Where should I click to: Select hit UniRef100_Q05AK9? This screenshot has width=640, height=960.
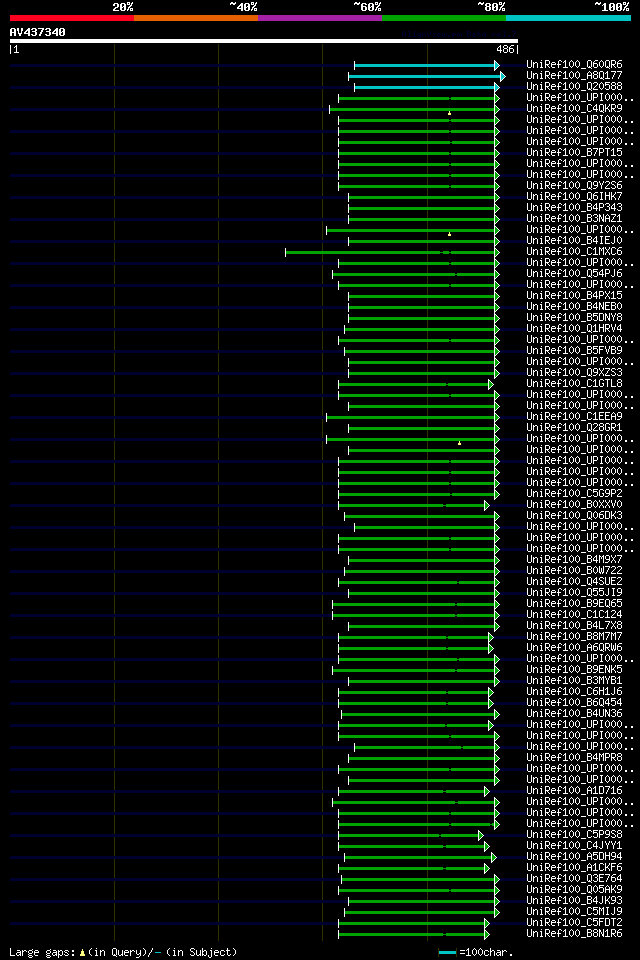(574, 890)
